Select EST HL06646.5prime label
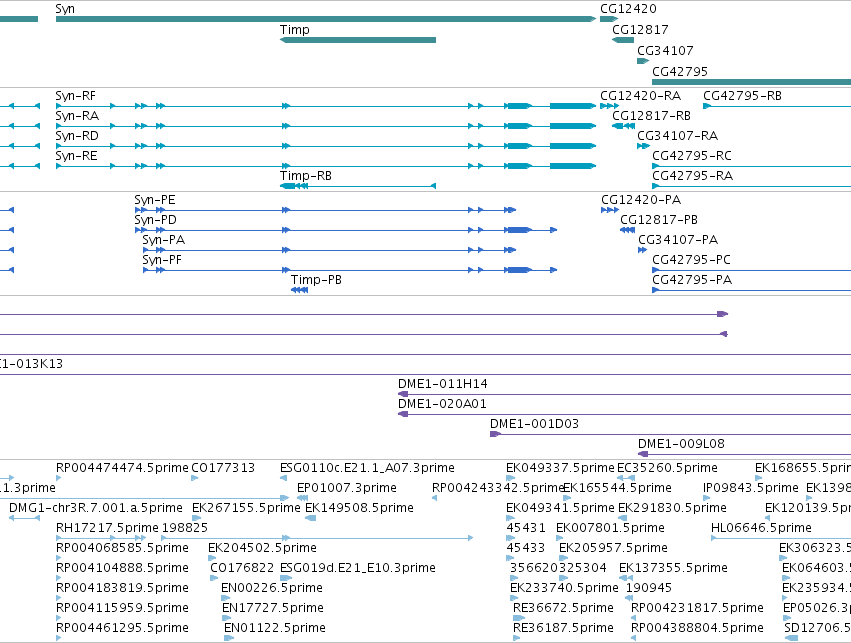851x643 pixels. (761, 528)
